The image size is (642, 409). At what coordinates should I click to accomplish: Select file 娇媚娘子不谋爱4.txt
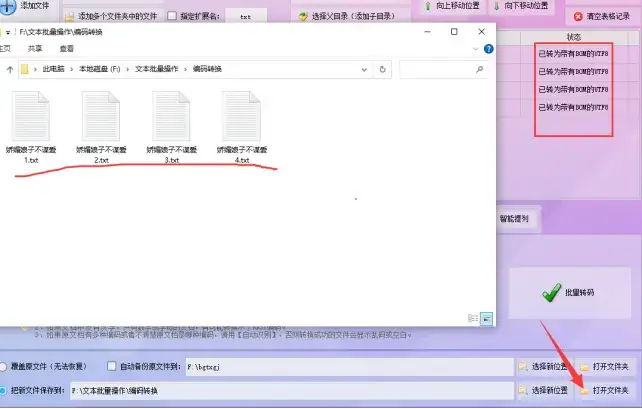coord(241,119)
